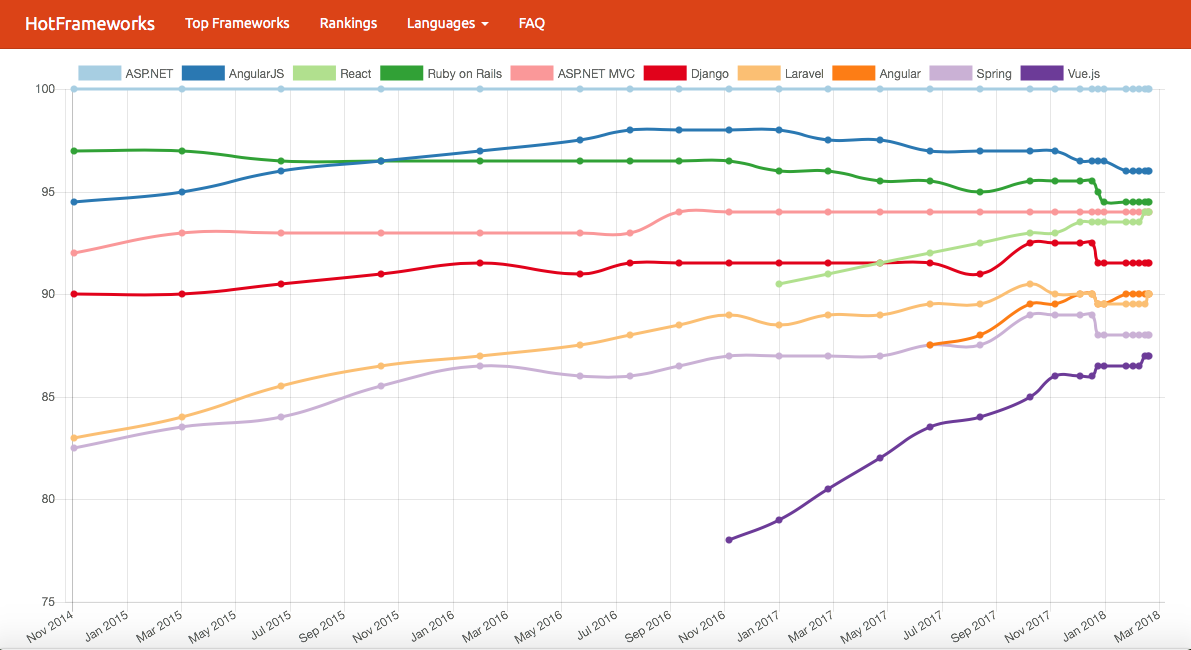
Task: Open the HotFrameworks home link
Action: 90,24
